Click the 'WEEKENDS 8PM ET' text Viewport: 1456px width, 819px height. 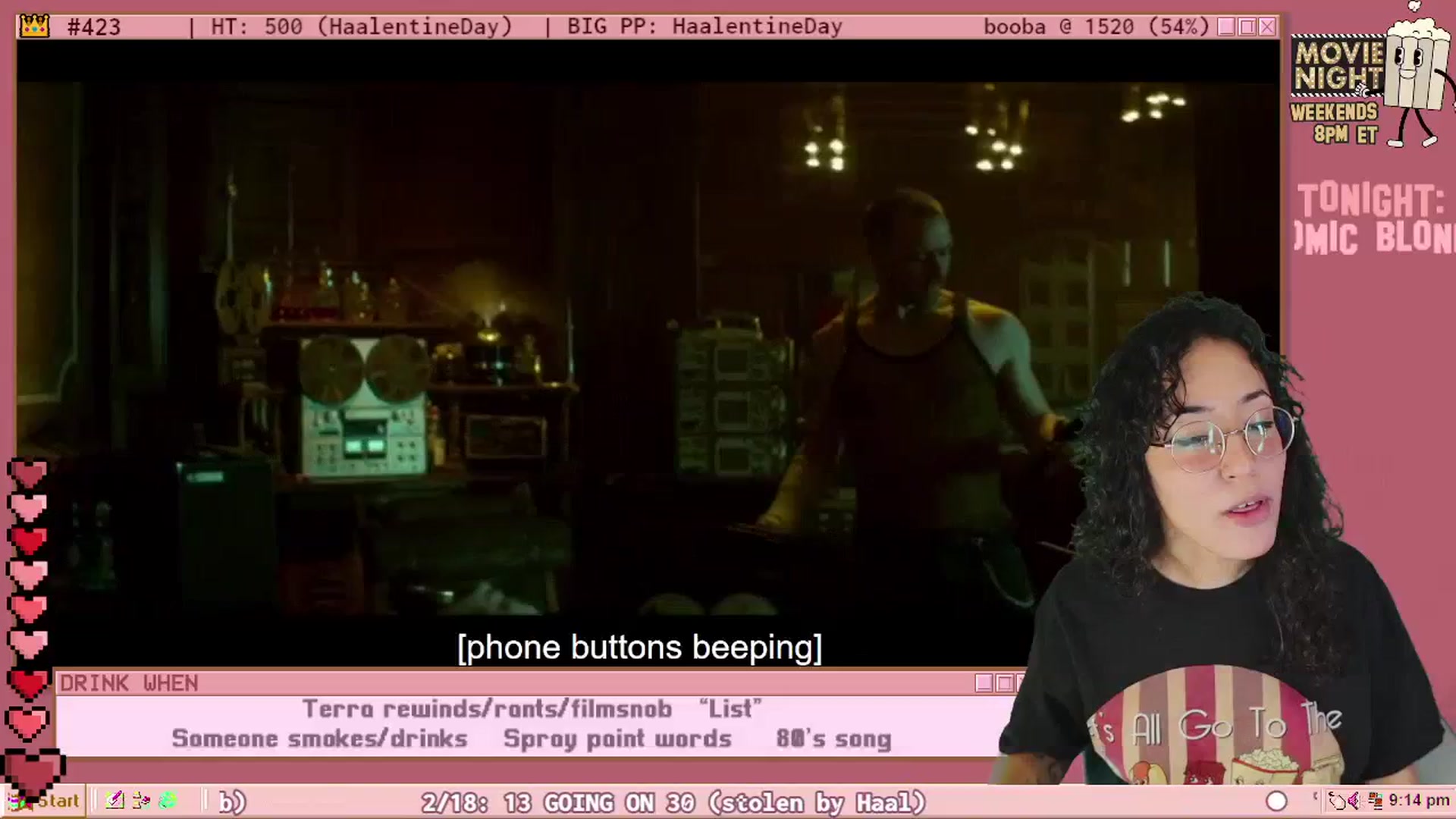[1334, 123]
